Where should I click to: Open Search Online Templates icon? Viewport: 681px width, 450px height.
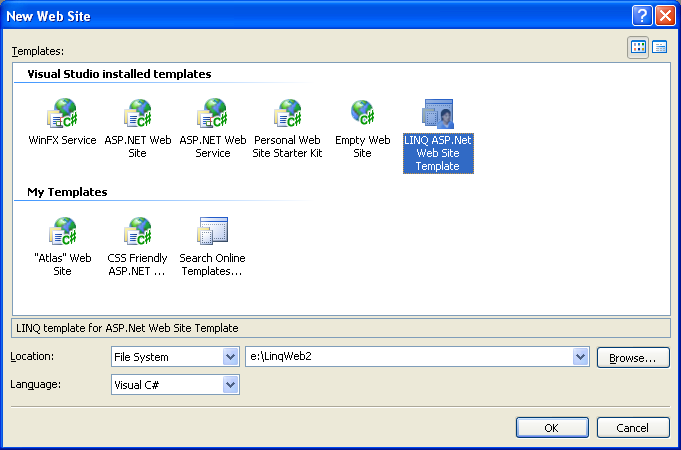point(212,231)
